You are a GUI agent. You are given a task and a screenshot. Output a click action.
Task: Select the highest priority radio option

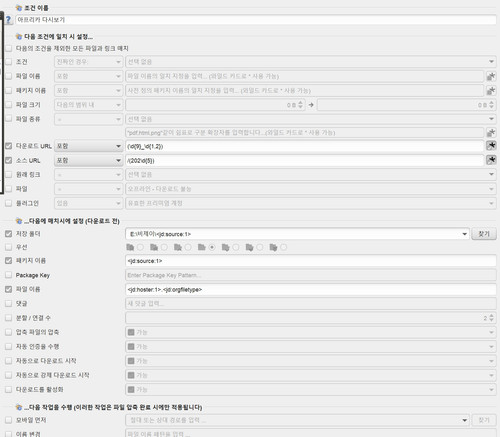pos(284,247)
